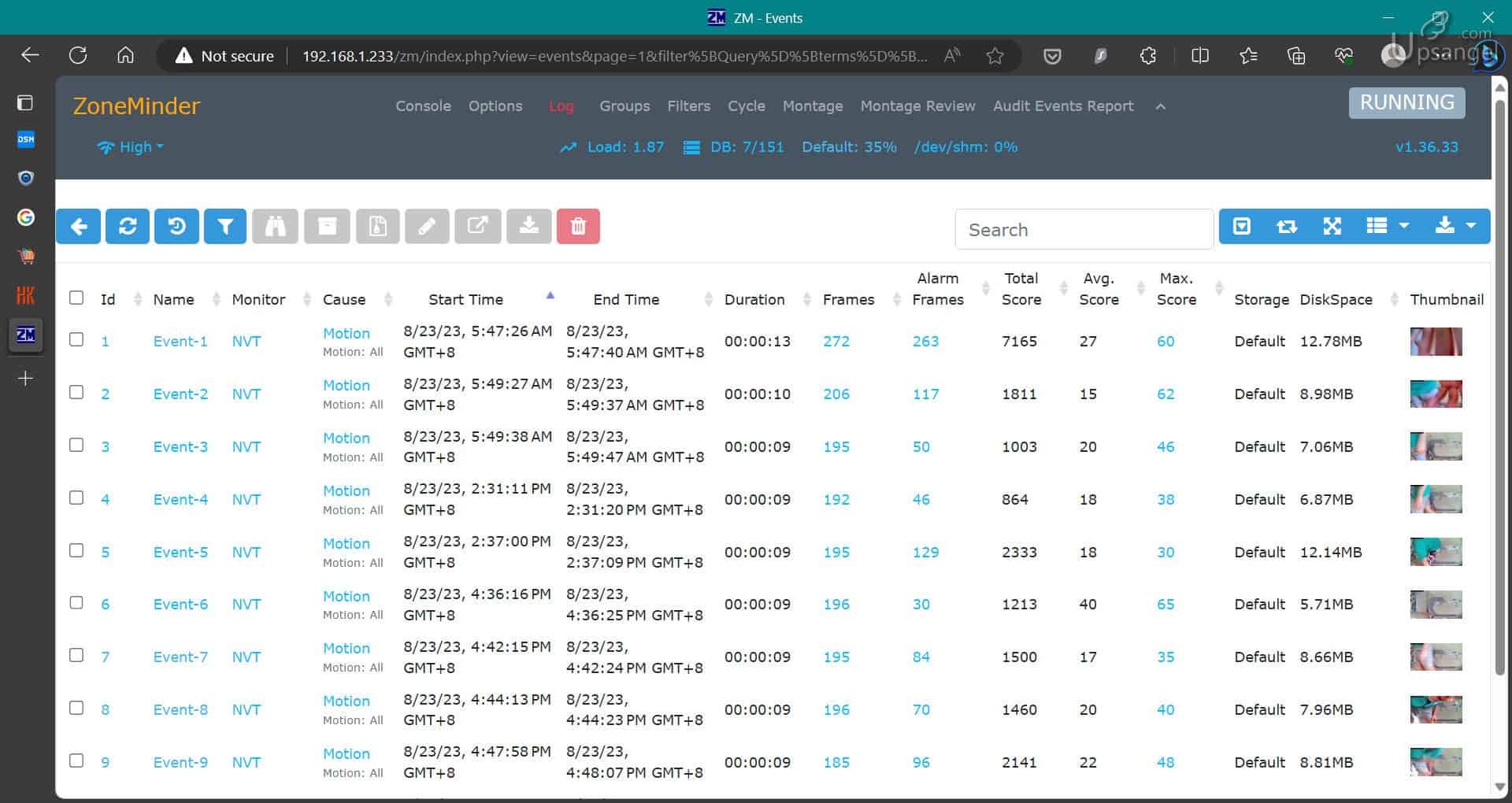Expand the download options dropdown arrow
This screenshot has width=1512, height=803.
click(1469, 226)
